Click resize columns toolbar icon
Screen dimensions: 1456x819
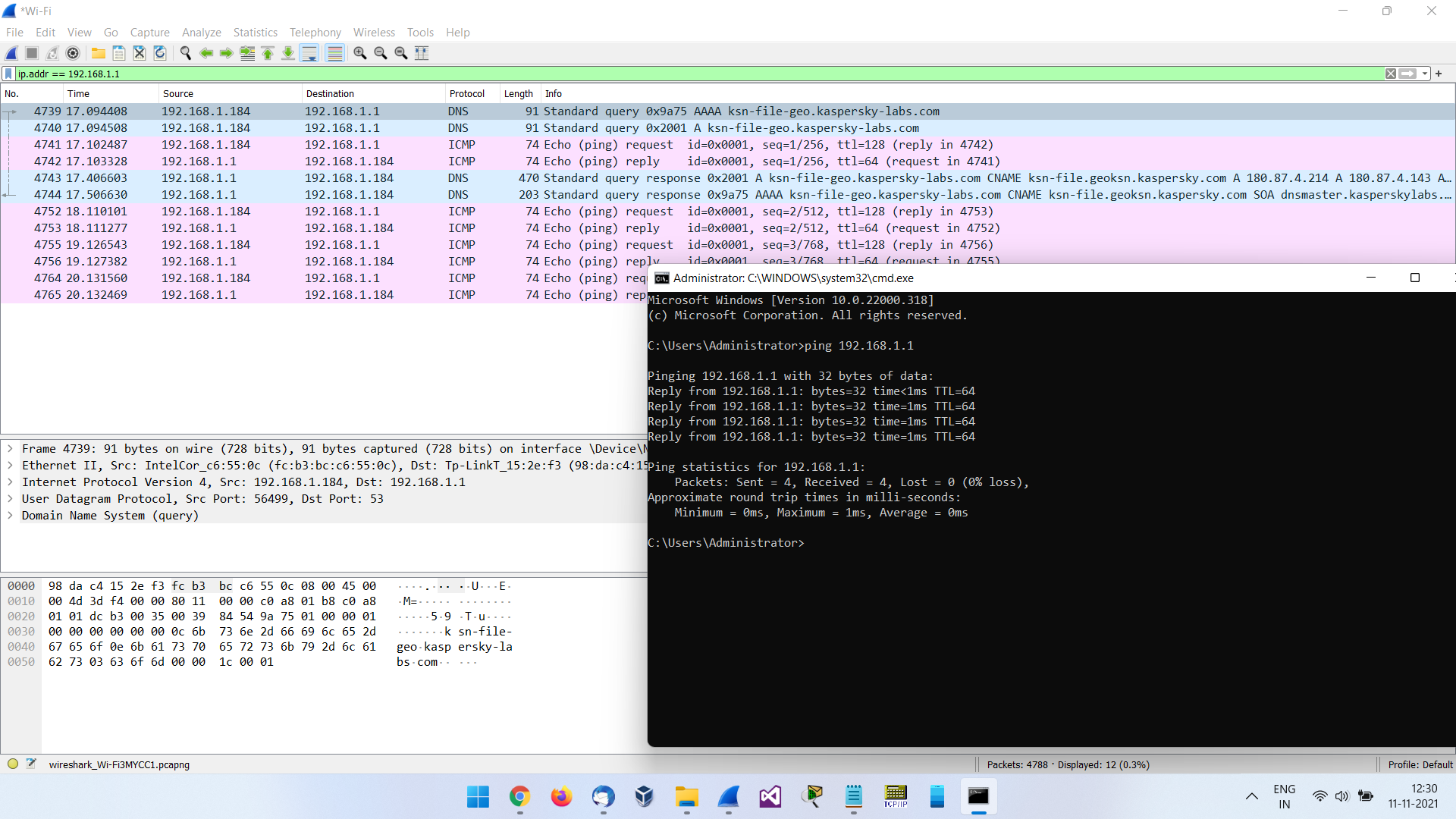point(422,53)
